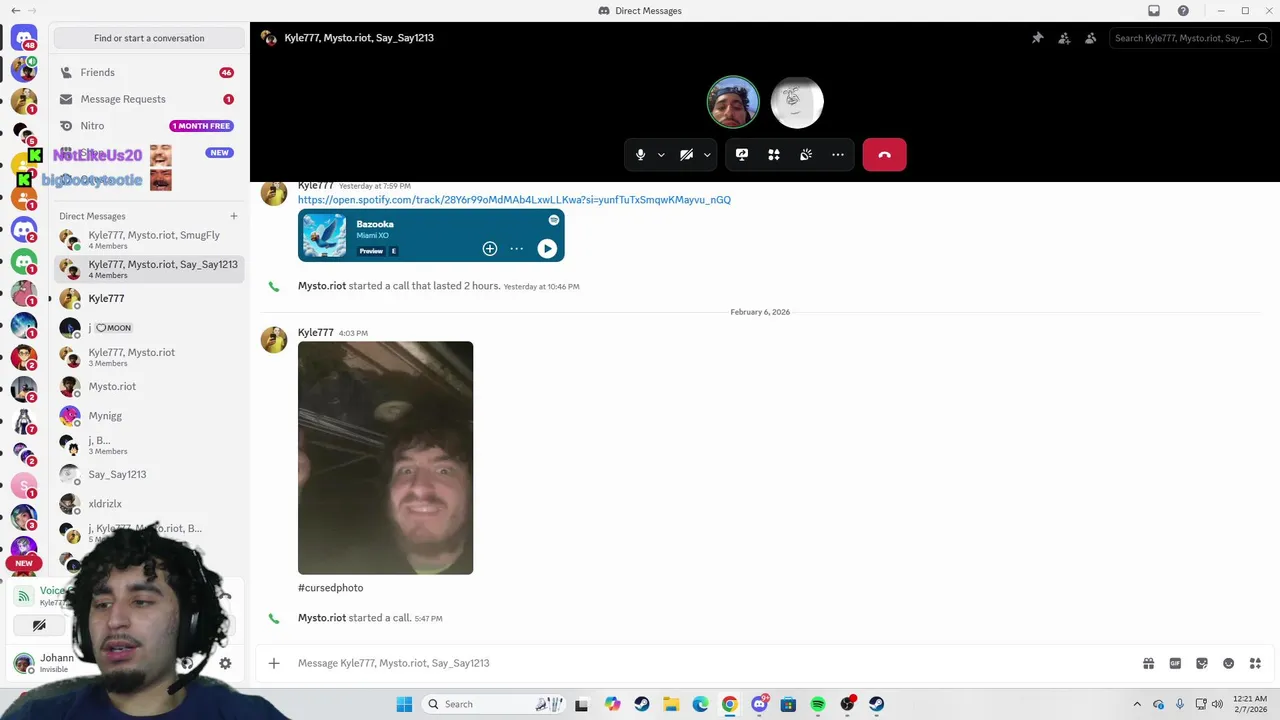Go back with the title bar arrow

click(15, 11)
